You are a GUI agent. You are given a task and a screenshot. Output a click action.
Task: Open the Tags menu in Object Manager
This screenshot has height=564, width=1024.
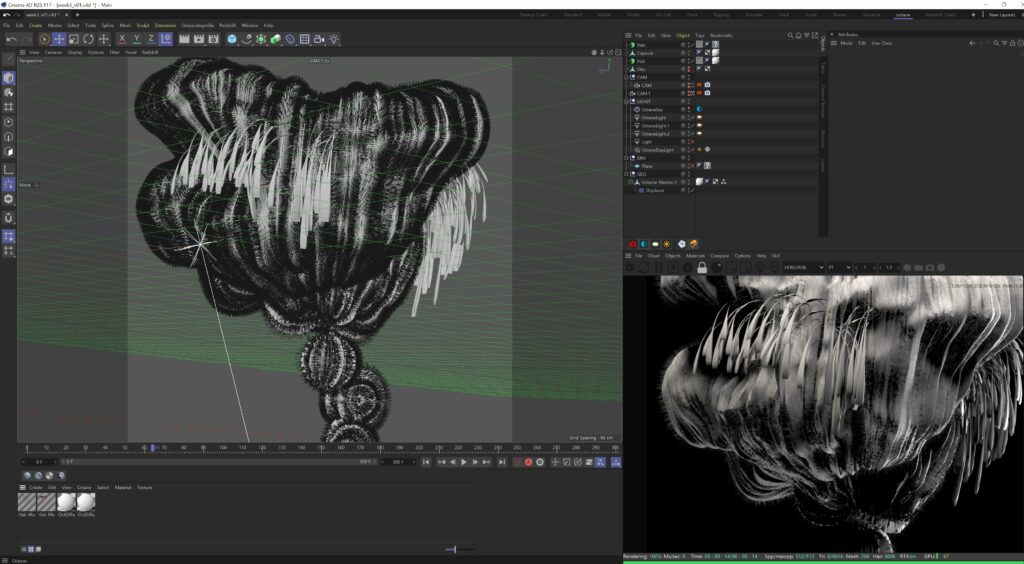pyautogui.click(x=699, y=35)
